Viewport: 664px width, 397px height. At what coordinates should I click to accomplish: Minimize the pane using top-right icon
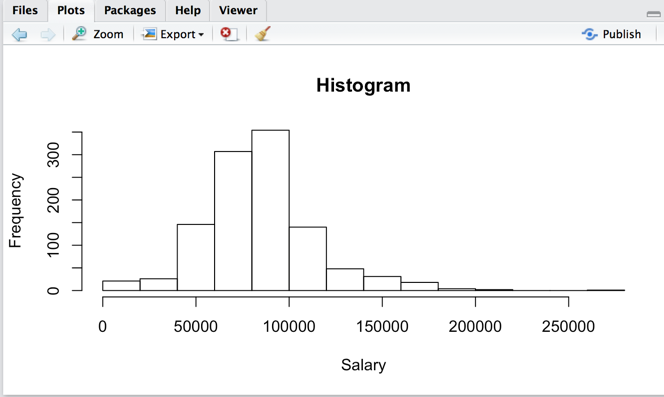click(654, 14)
